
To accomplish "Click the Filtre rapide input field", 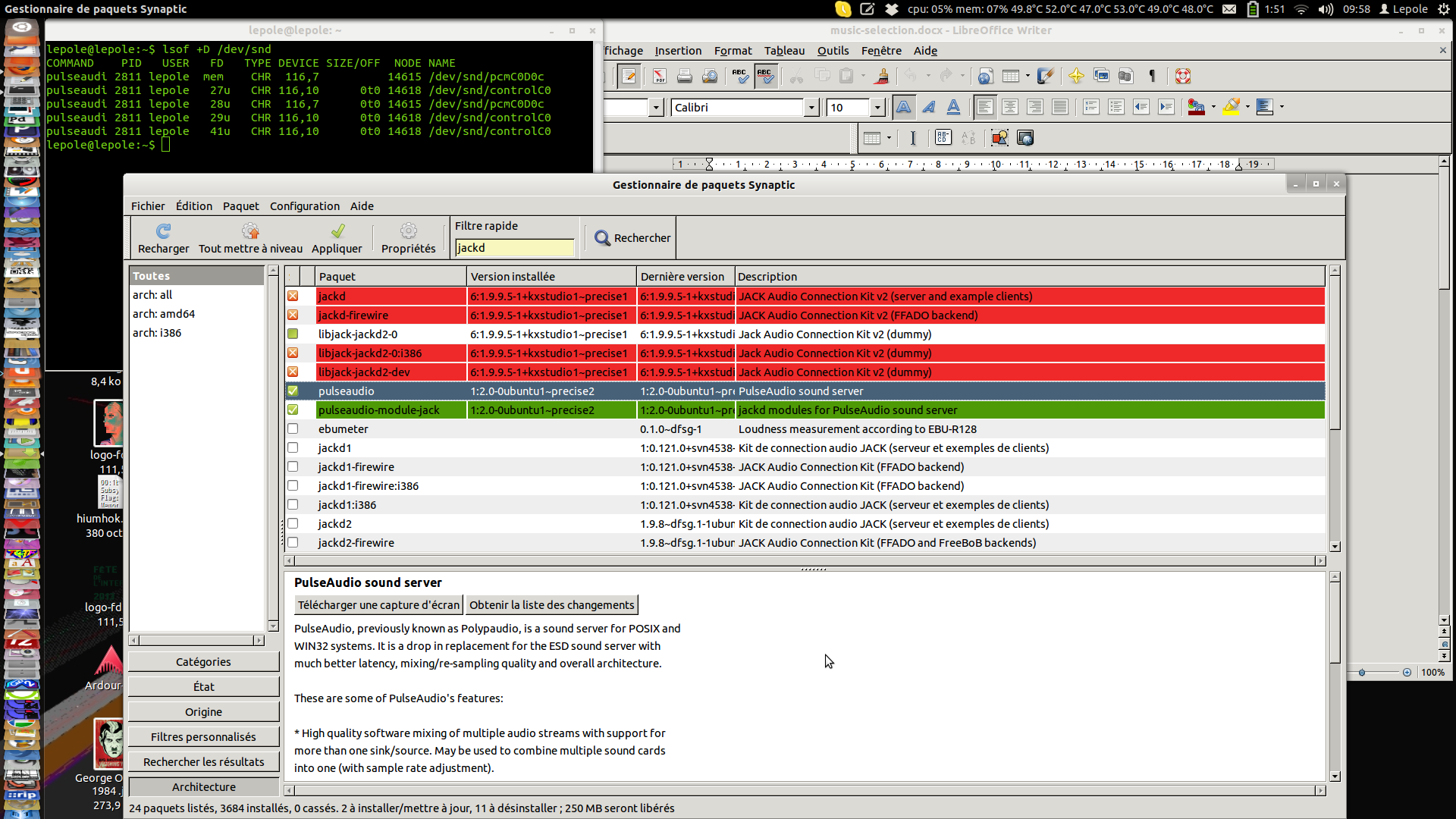I will (514, 248).
